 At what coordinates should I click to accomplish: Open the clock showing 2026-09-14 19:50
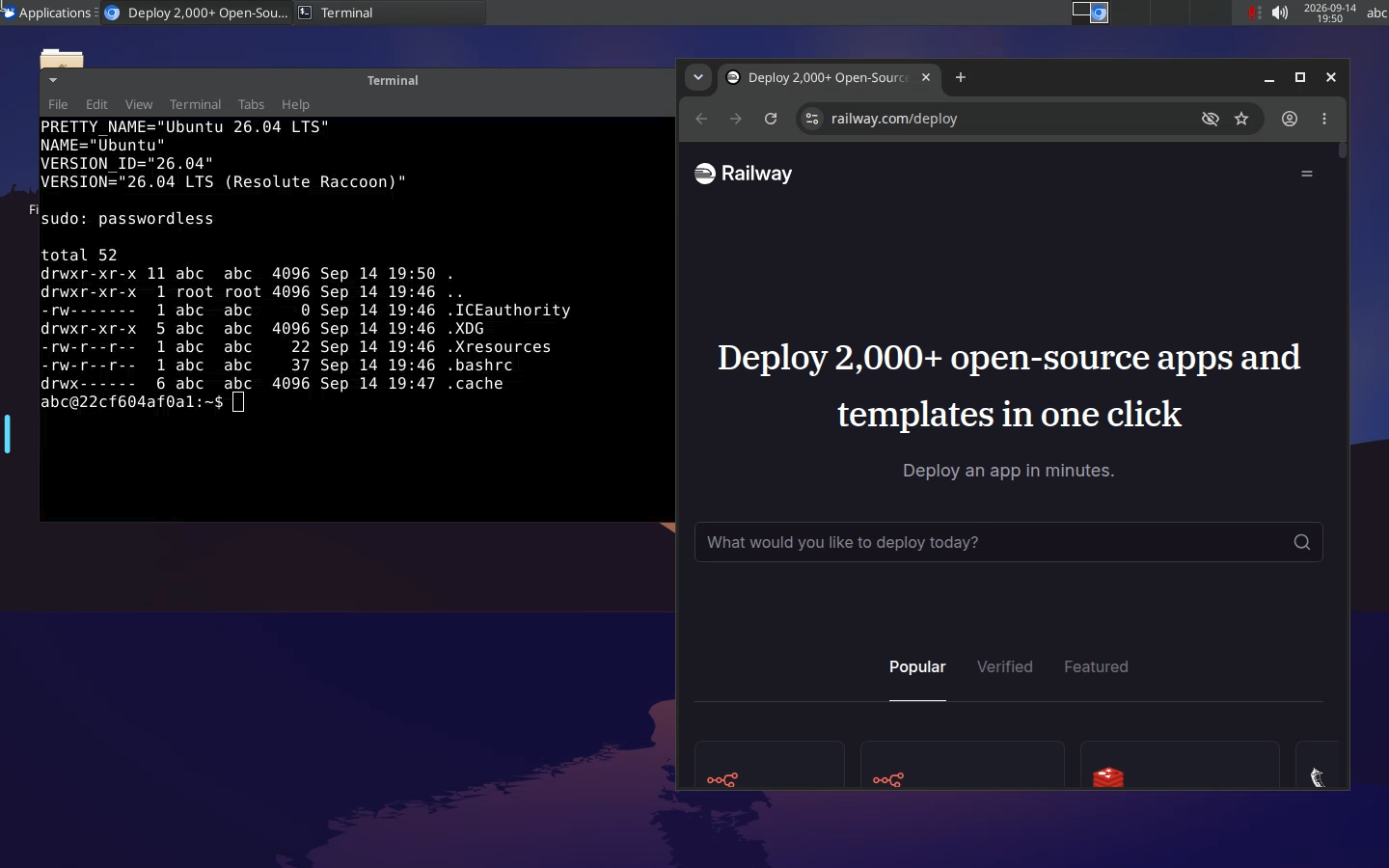pyautogui.click(x=1329, y=13)
